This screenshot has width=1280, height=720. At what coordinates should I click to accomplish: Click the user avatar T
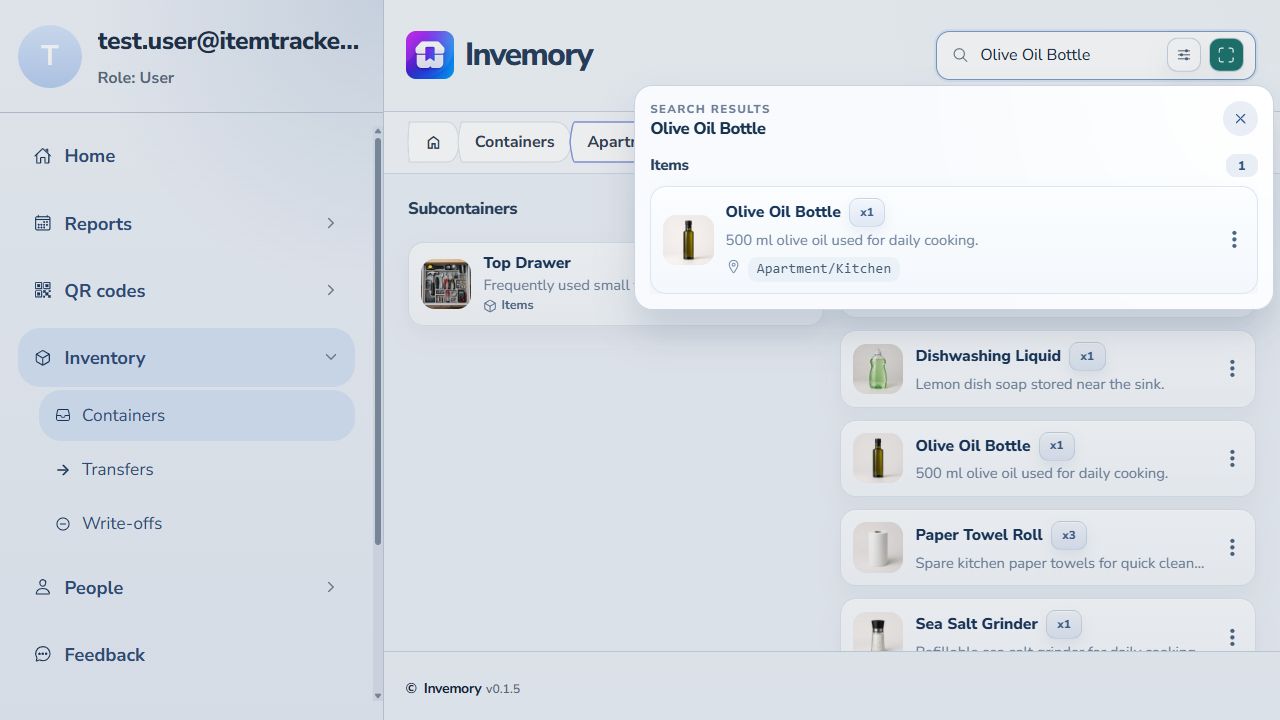pos(50,57)
